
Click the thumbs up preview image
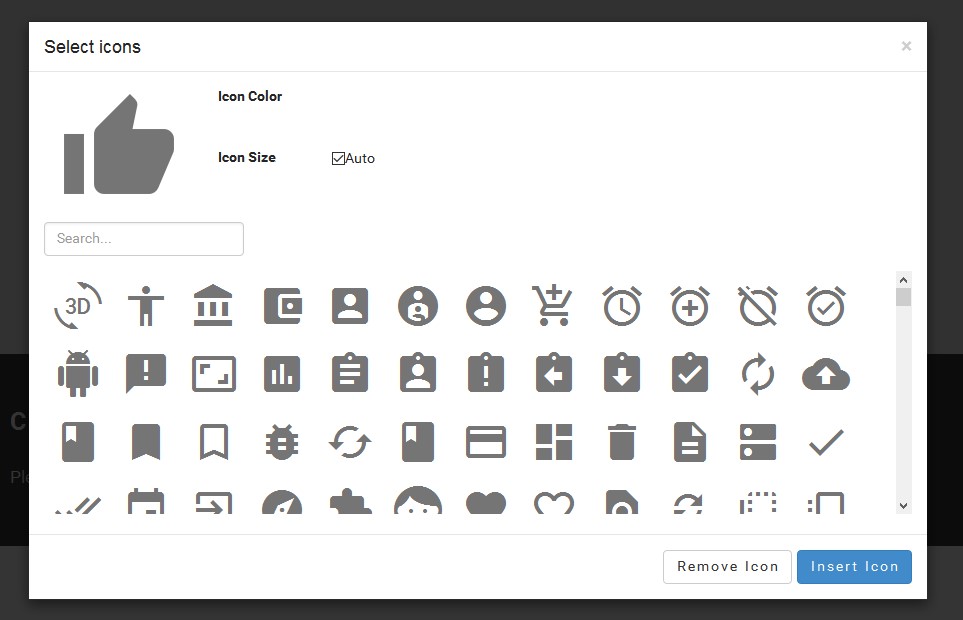[118, 143]
